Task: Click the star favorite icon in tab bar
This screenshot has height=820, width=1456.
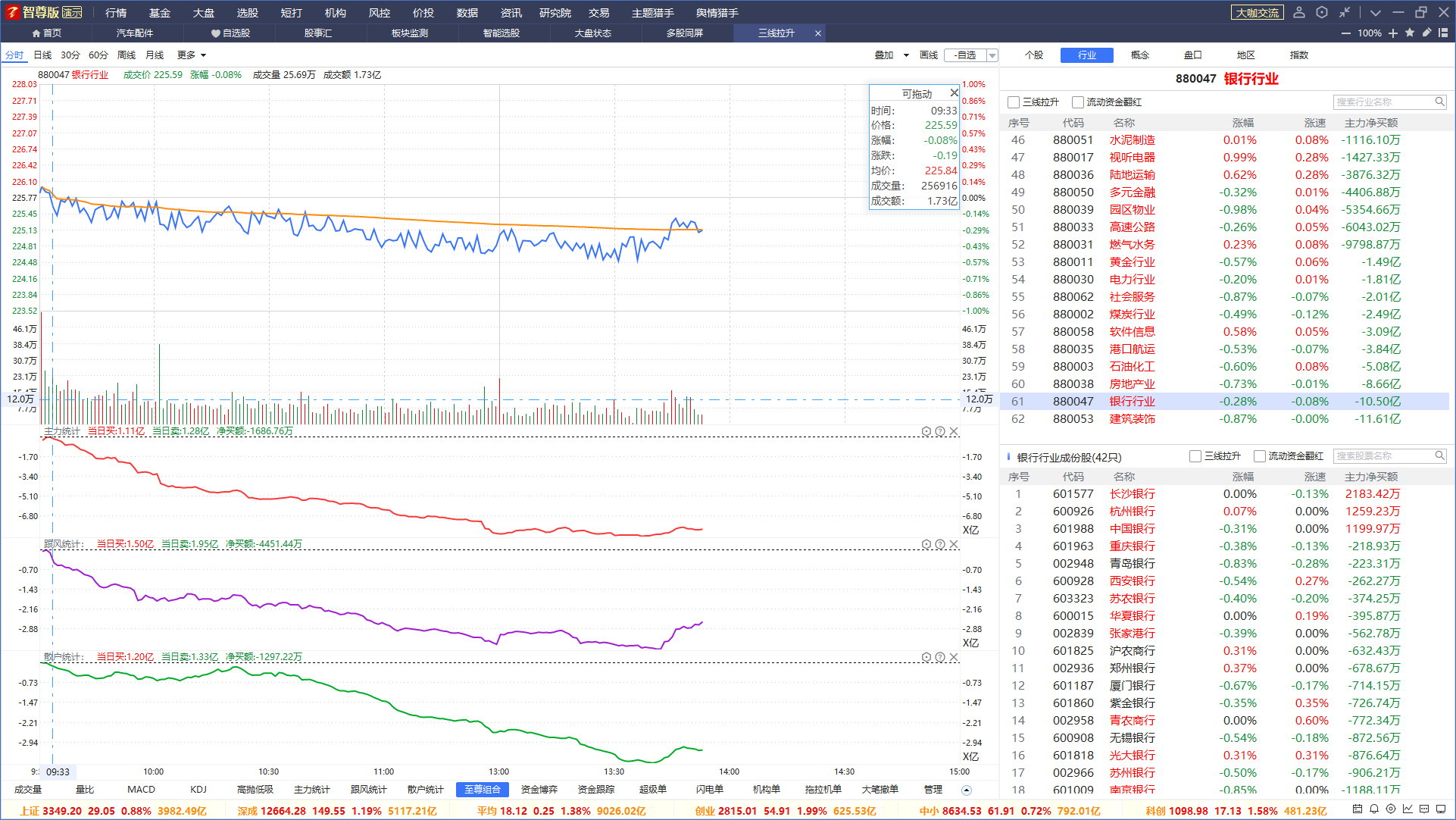Action: coord(1410,33)
